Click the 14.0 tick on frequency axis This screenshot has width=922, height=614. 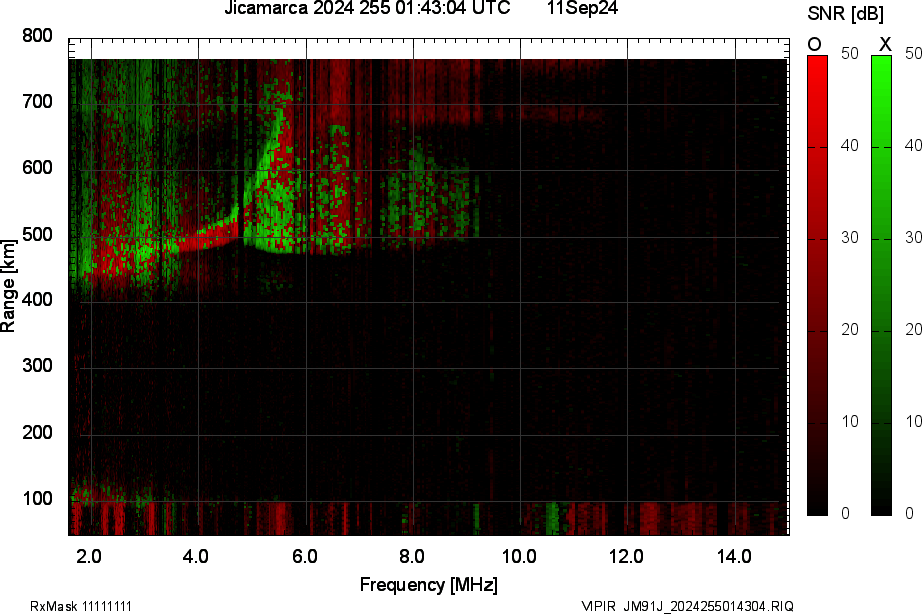[734, 556]
